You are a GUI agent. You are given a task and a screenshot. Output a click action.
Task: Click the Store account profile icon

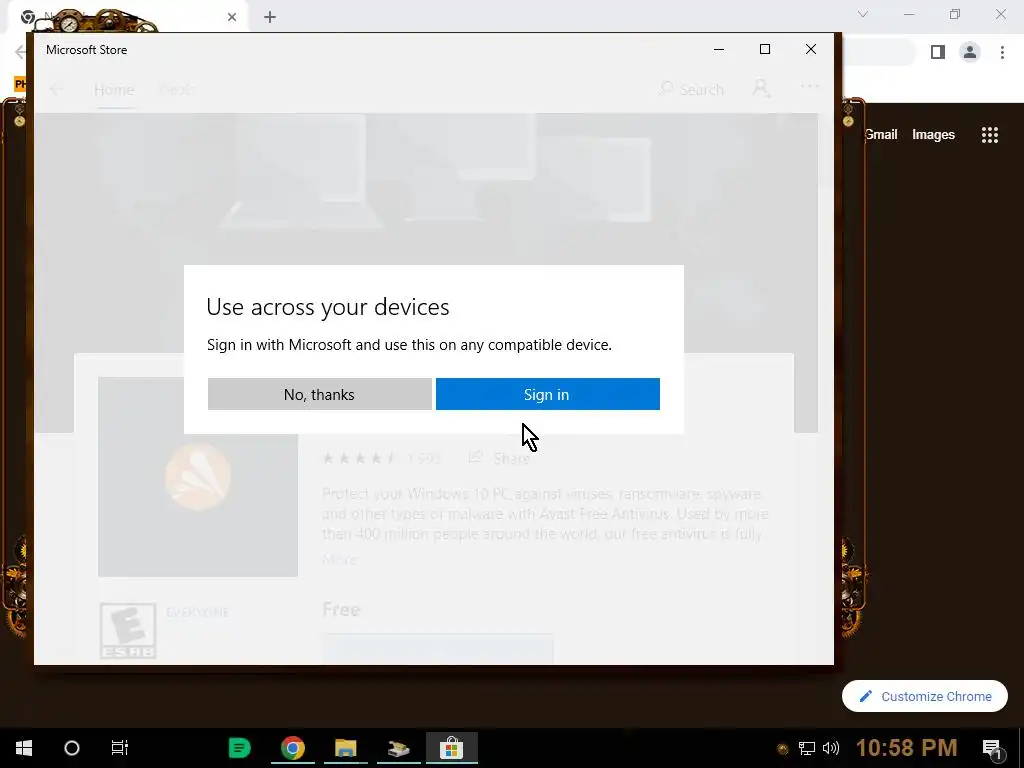click(x=761, y=89)
